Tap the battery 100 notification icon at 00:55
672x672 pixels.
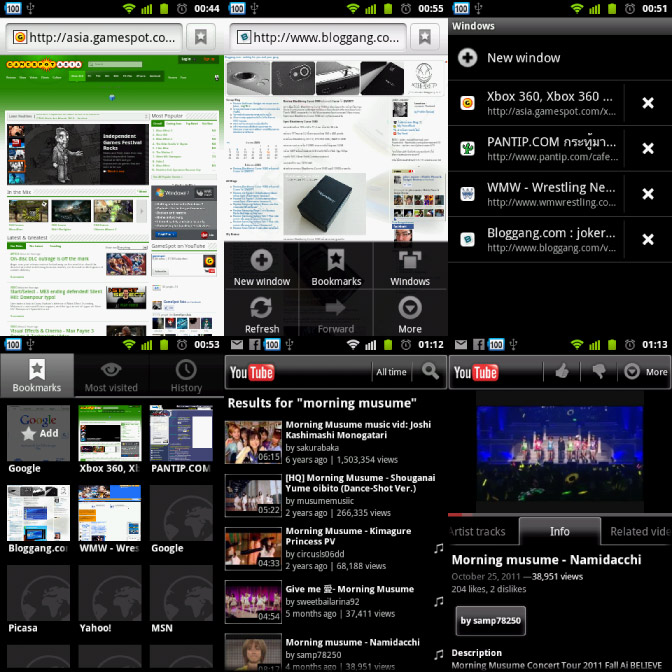click(x=237, y=8)
